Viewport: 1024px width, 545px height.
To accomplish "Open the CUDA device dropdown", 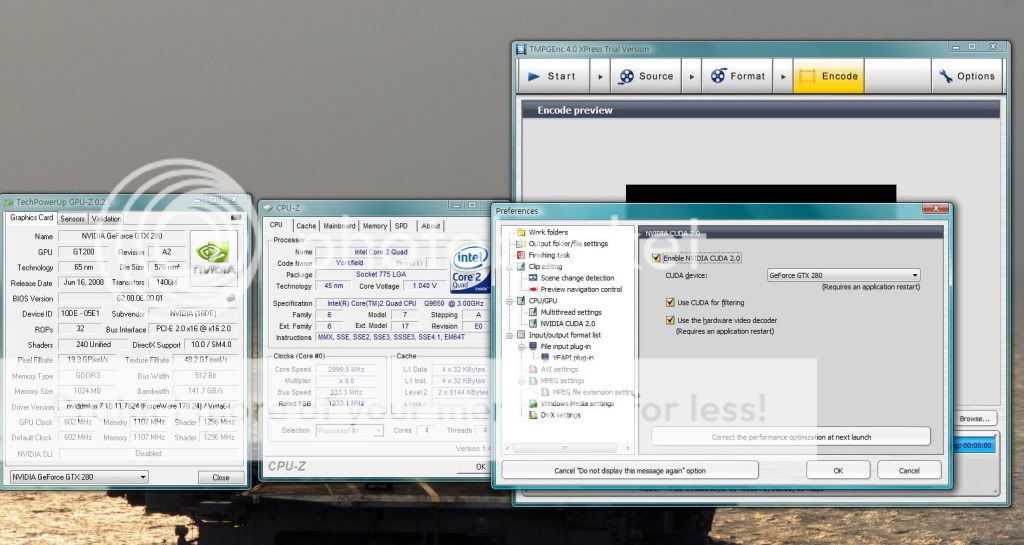I will click(843, 275).
